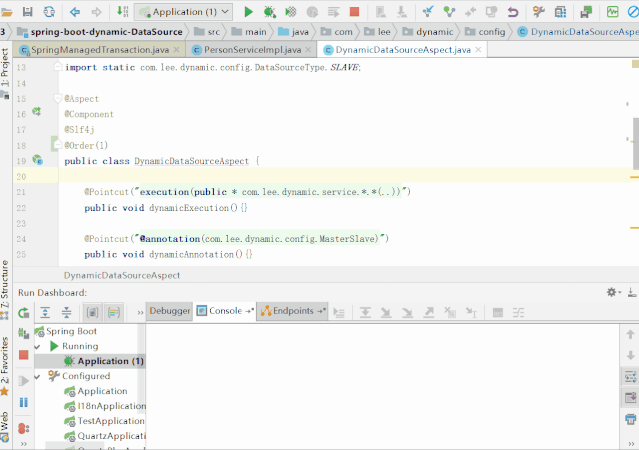Select the main folder breadcrumb
This screenshot has height=450, width=639.
point(249,32)
